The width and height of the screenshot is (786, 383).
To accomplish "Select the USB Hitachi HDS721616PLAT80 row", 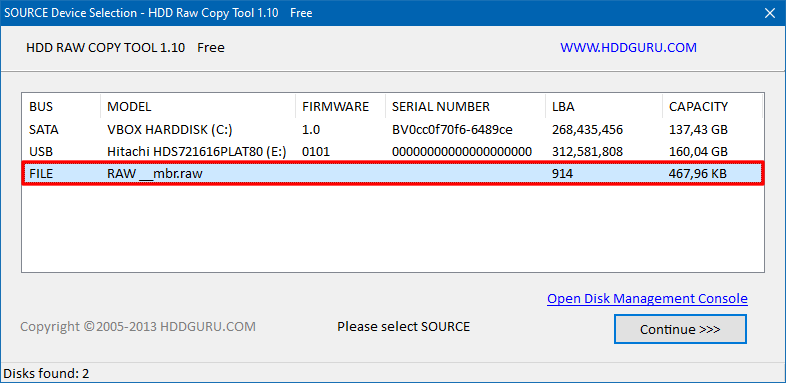I will tap(392, 151).
